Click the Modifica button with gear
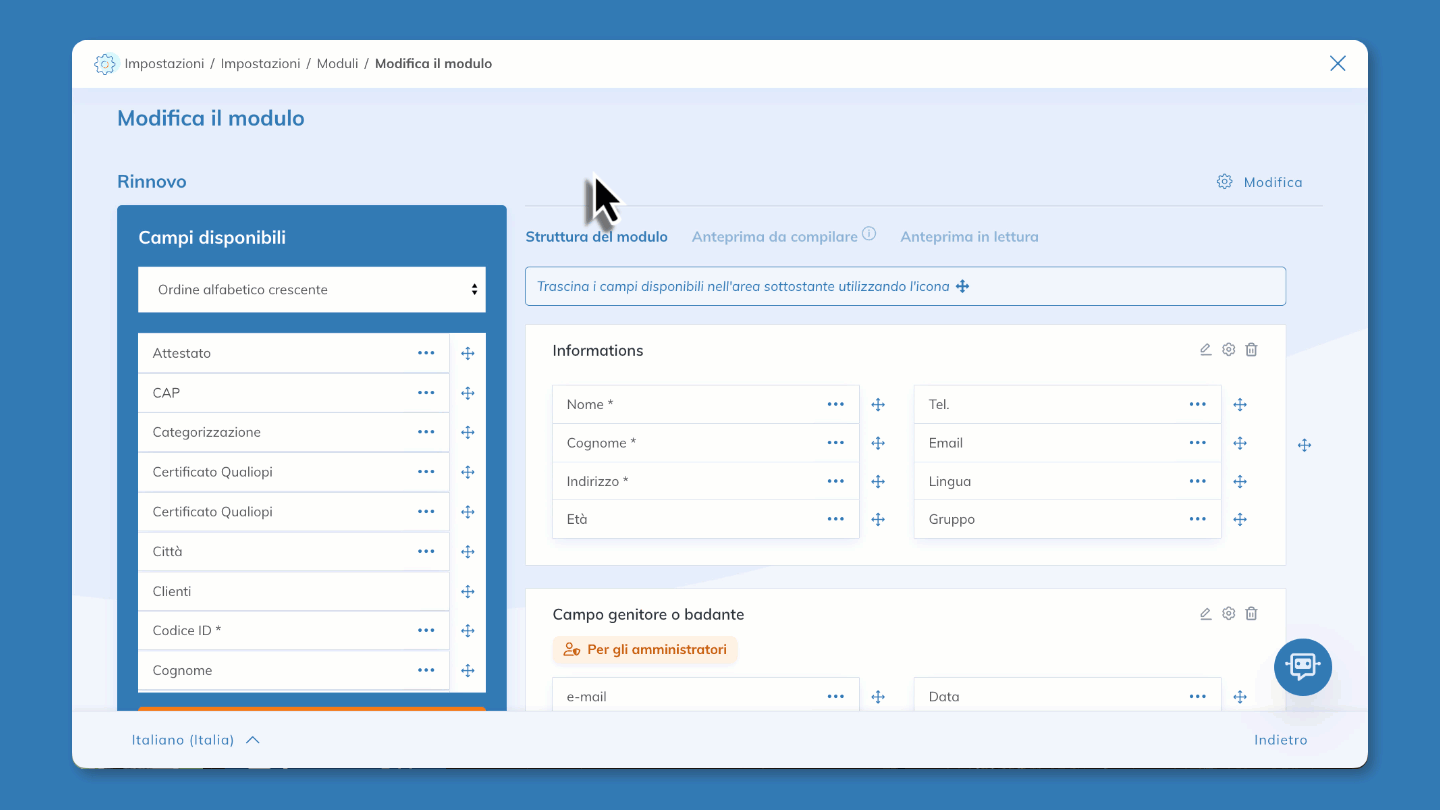This screenshot has height=810, width=1440. click(1260, 182)
